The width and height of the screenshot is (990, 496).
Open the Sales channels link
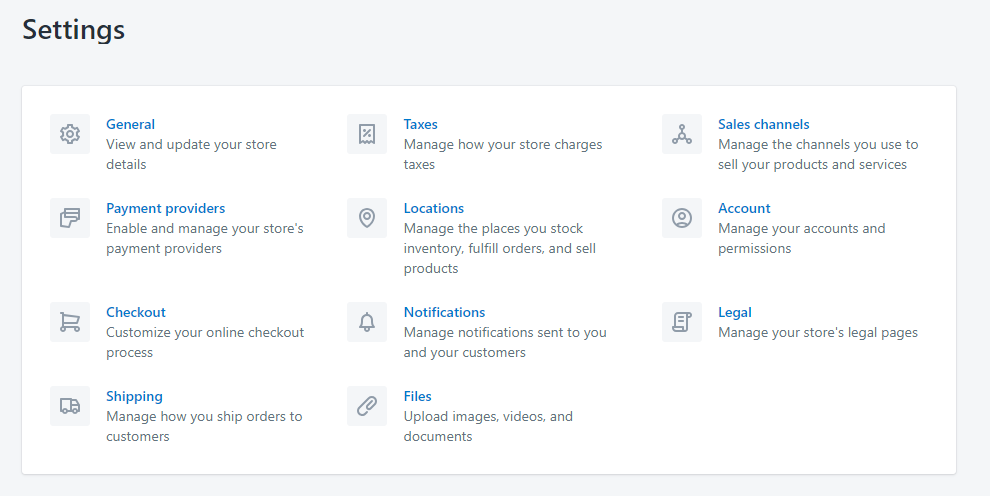coord(763,125)
